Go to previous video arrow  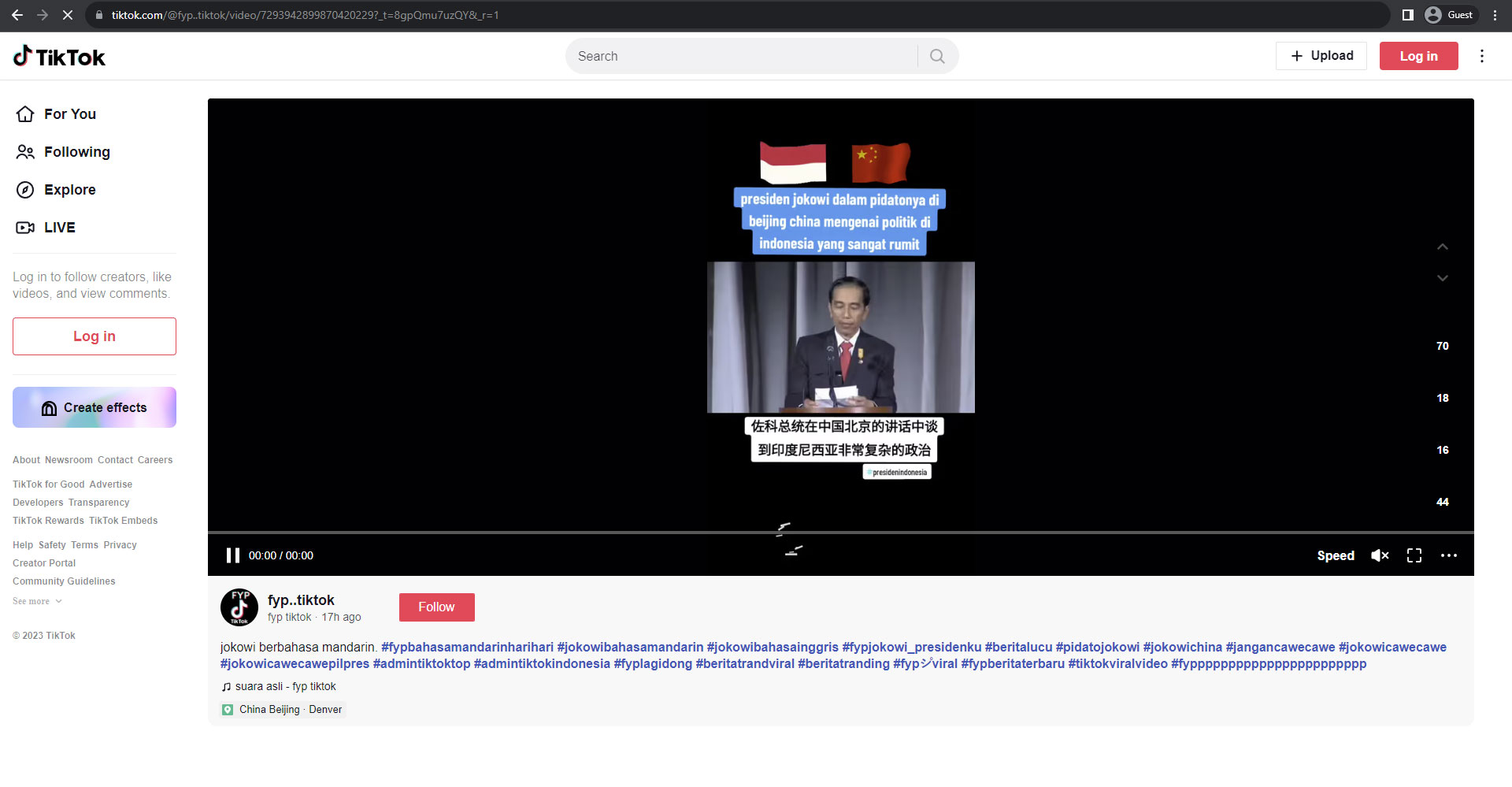(x=1443, y=247)
